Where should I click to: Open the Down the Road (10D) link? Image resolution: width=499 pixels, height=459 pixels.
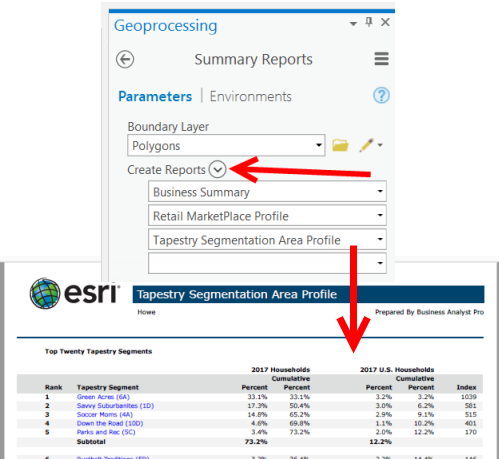click(x=110, y=423)
